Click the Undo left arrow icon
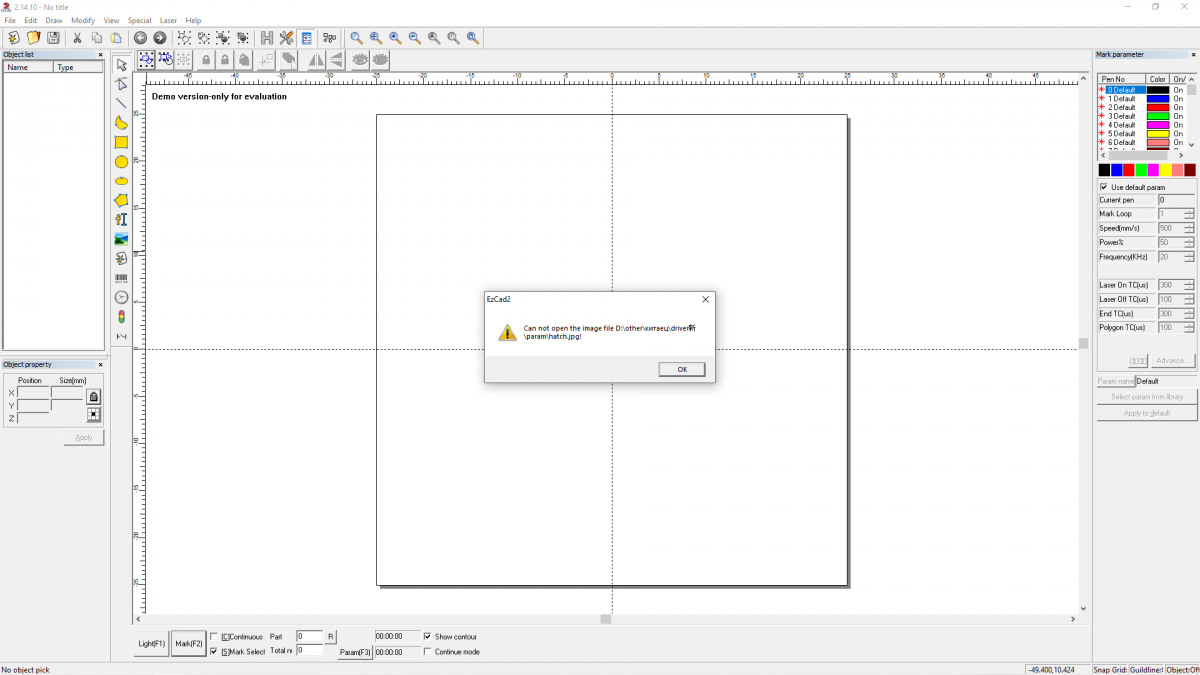The height and width of the screenshot is (675, 1200). 140,38
